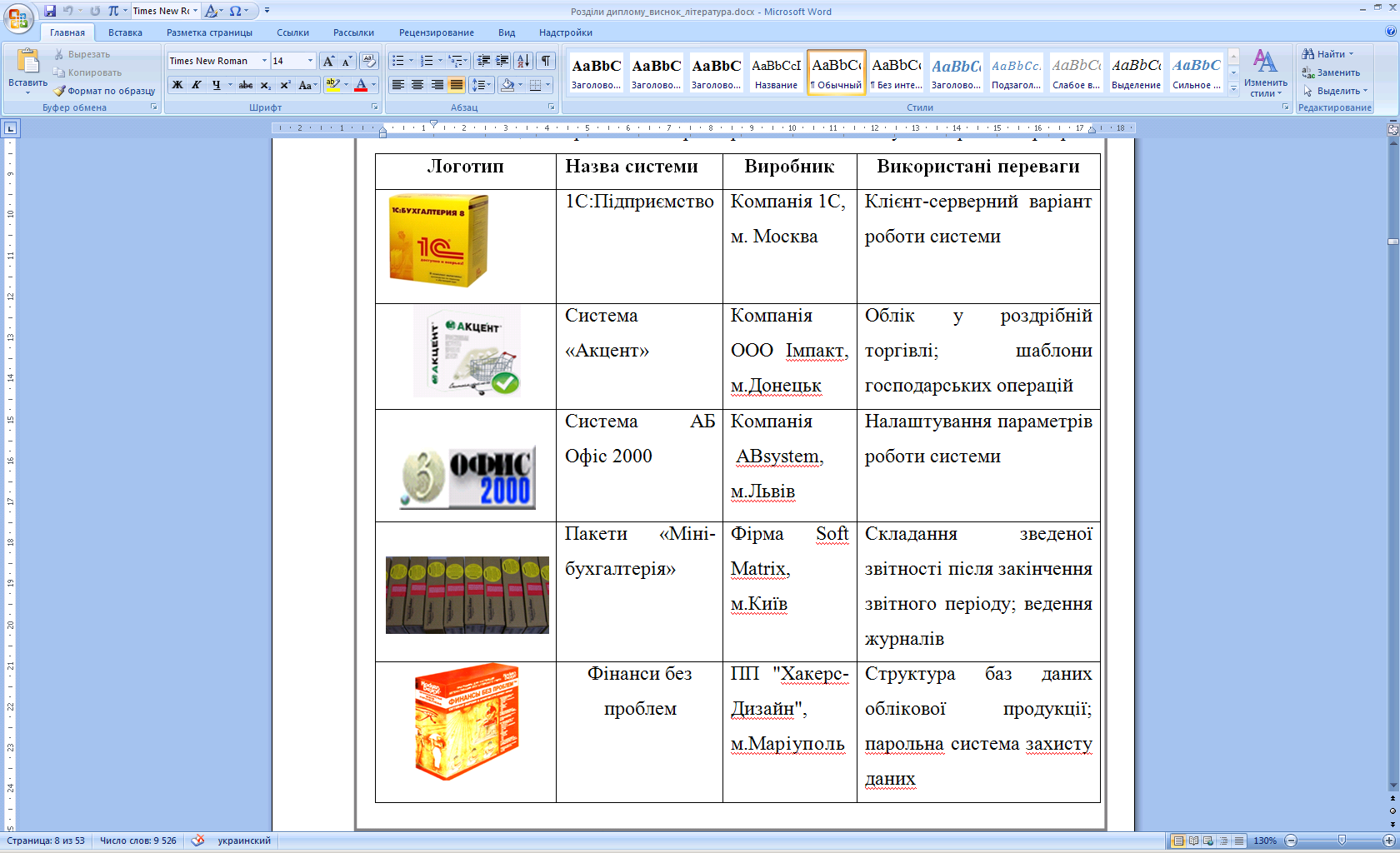
Task: Click the tab selector on the ruler
Action: coord(10,128)
